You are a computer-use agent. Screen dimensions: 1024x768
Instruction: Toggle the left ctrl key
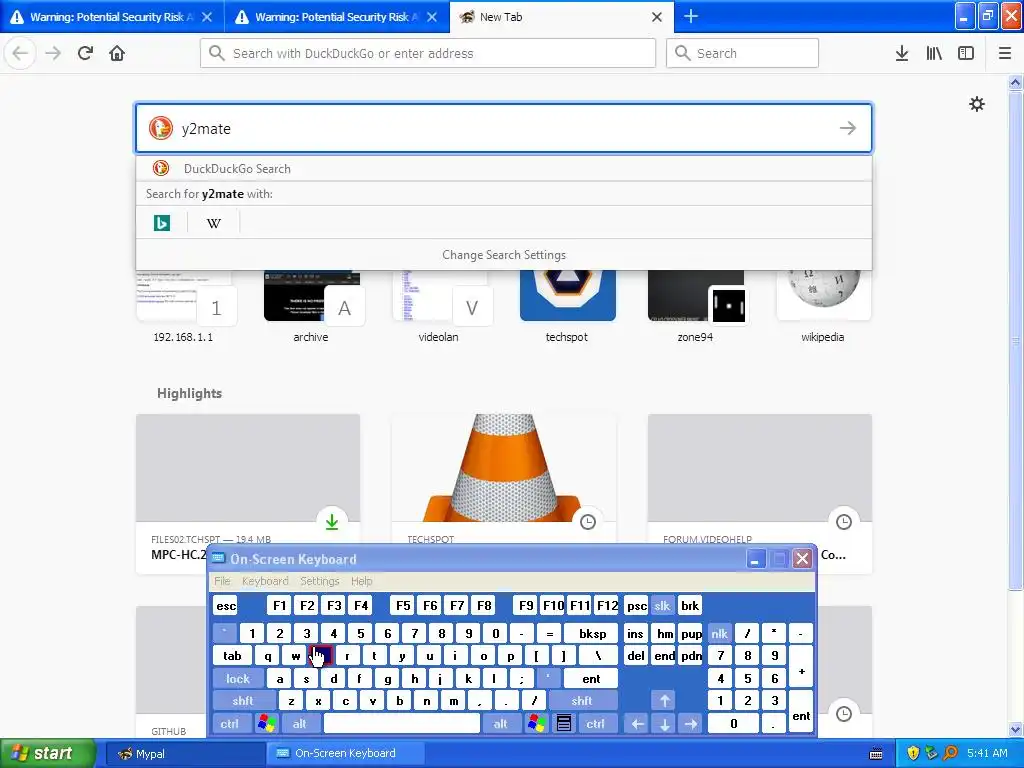229,723
